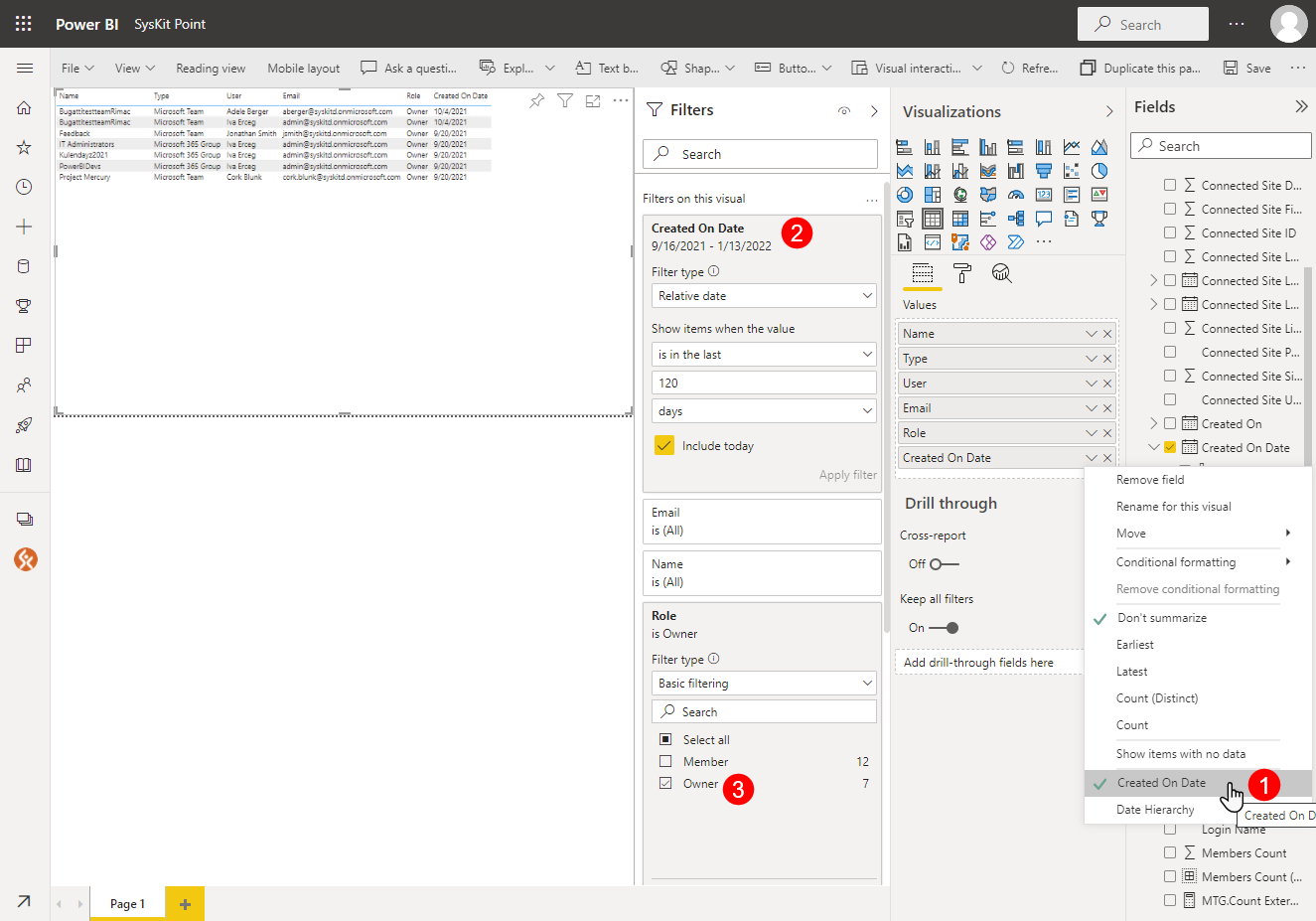The width and height of the screenshot is (1316, 921).
Task: Select the matrix visualization icon
Action: point(960,219)
